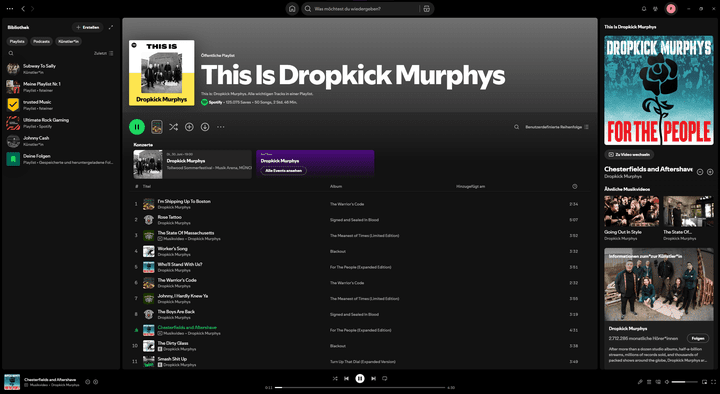Open the large Dropkick Murphys playlist cover

(162, 73)
